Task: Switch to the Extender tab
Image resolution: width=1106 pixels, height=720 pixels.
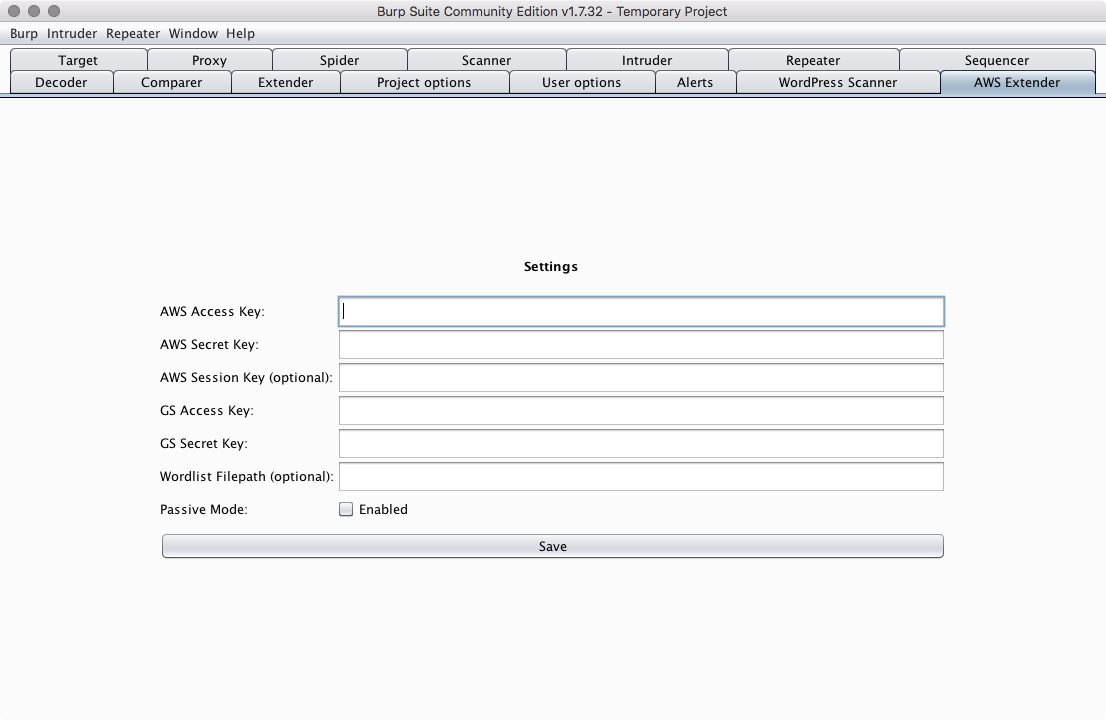Action: (286, 82)
